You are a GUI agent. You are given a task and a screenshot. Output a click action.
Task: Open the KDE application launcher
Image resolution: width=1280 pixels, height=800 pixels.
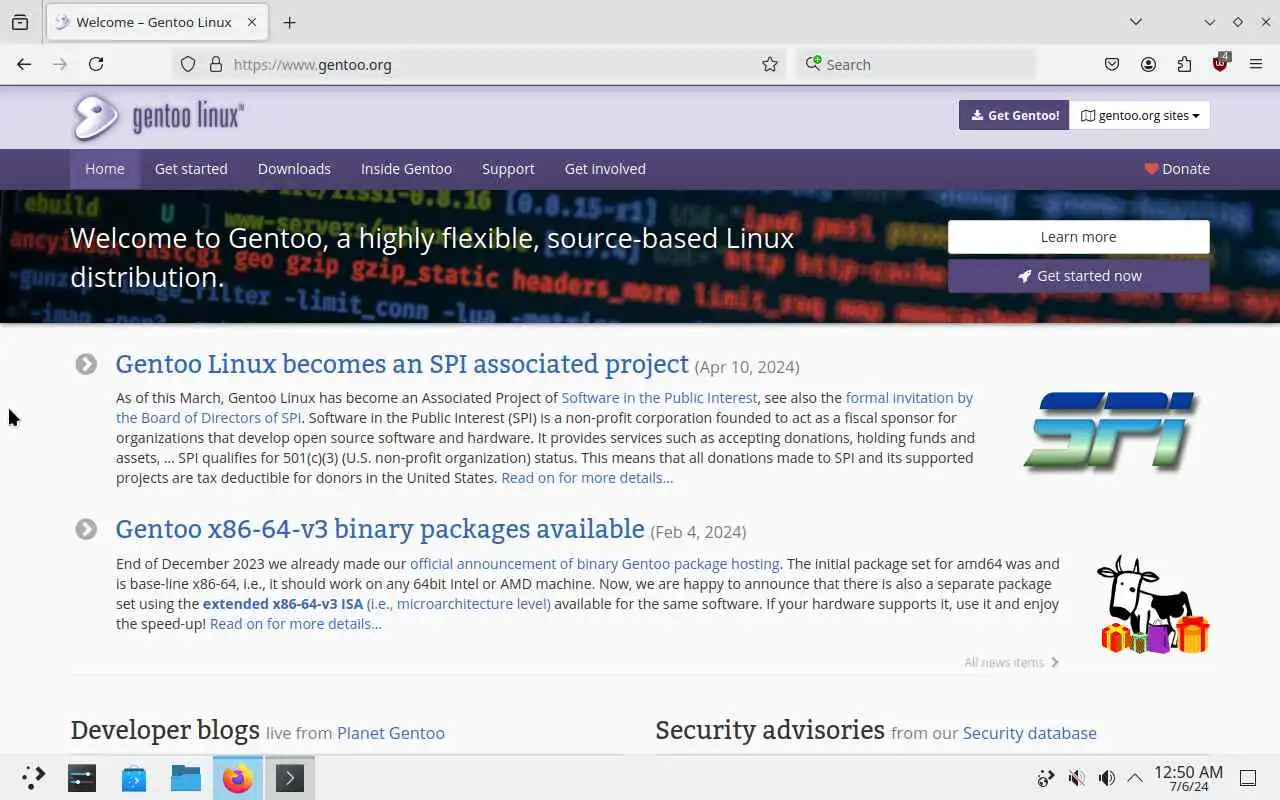pos(34,778)
